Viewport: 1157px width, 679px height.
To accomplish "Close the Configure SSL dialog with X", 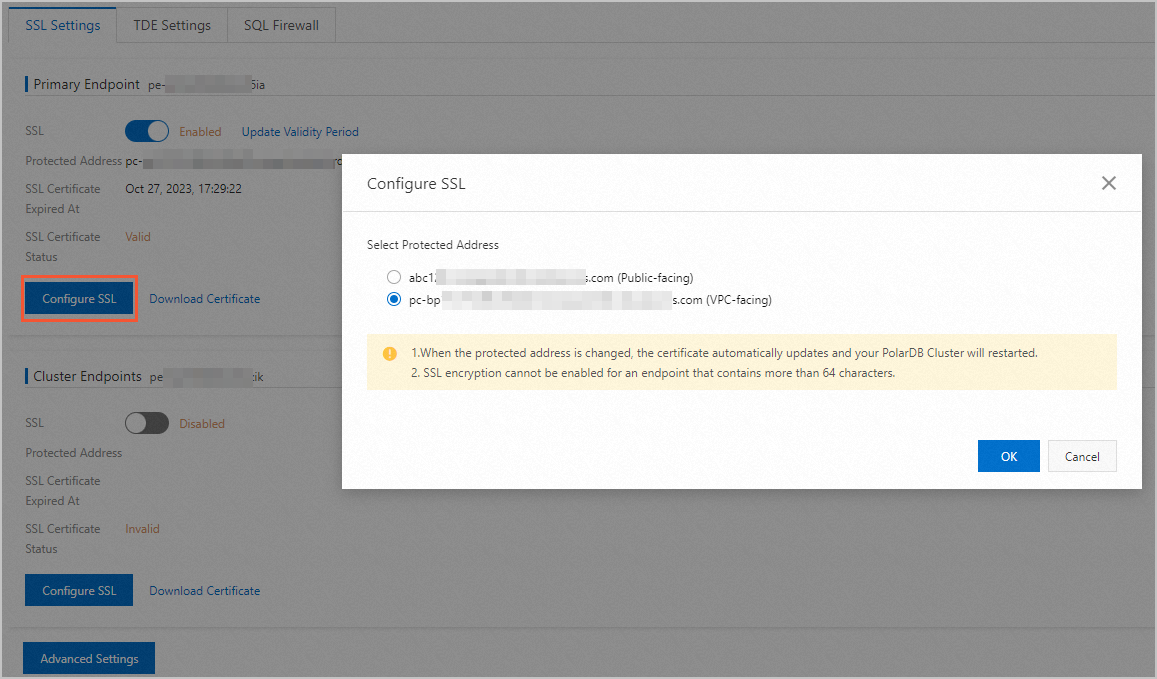I will click(1108, 183).
